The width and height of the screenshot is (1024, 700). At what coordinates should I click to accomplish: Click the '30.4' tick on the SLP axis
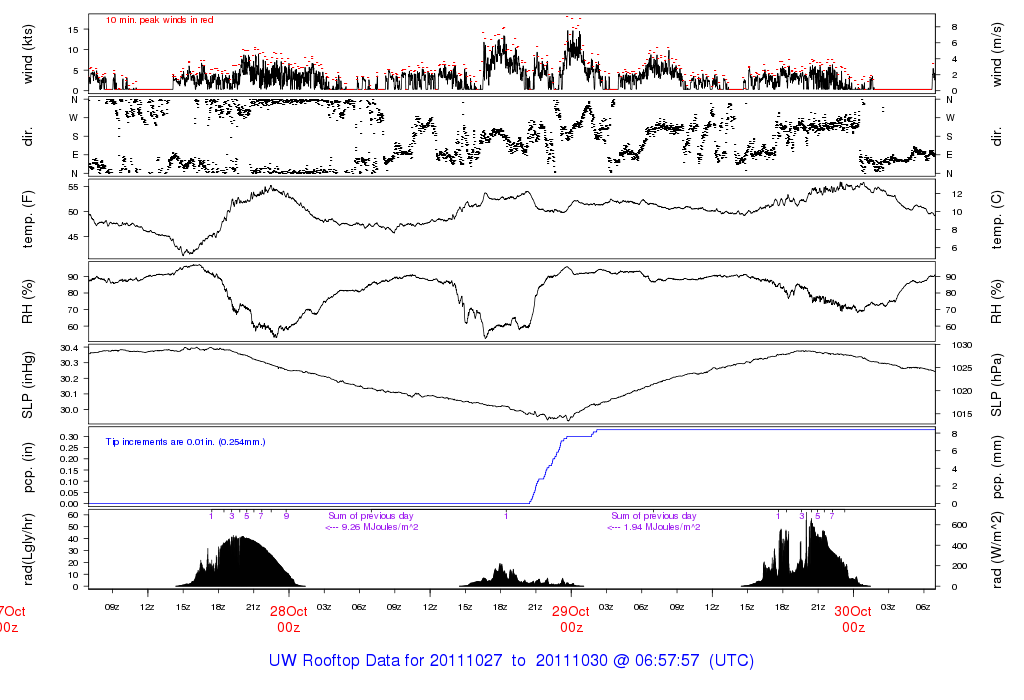point(69,347)
